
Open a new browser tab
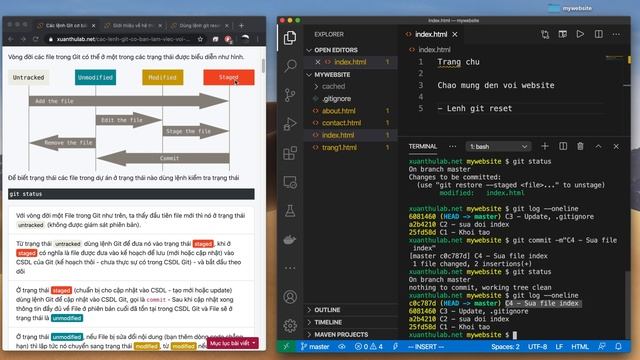(x=241, y=25)
